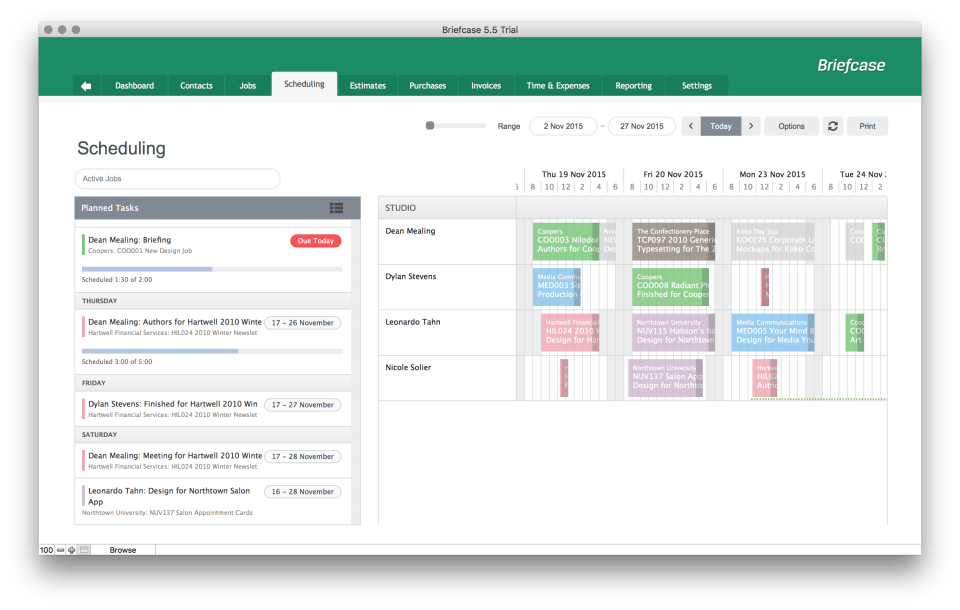Select Coopers COO003 green schedule block
This screenshot has height=610, width=960.
pyautogui.click(x=566, y=242)
